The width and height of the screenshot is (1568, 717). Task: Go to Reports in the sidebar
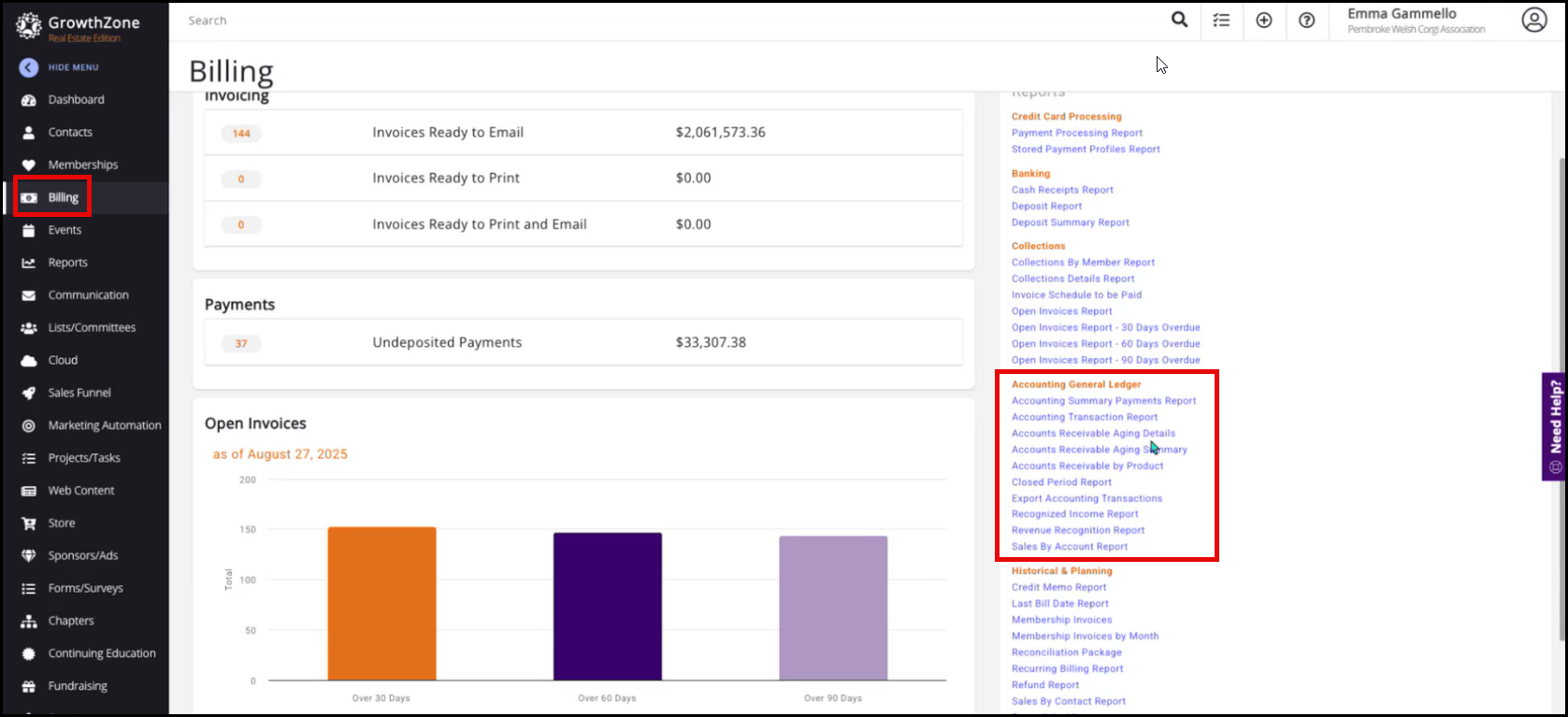click(67, 263)
